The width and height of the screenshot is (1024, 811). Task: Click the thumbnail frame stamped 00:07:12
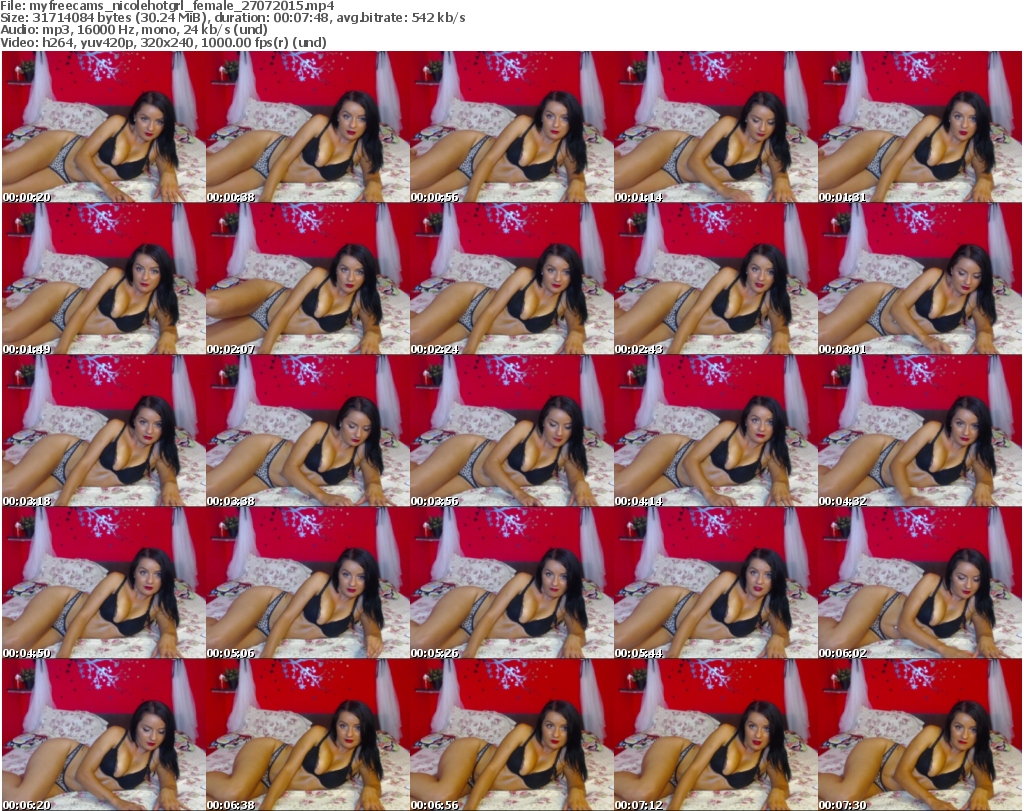715,735
